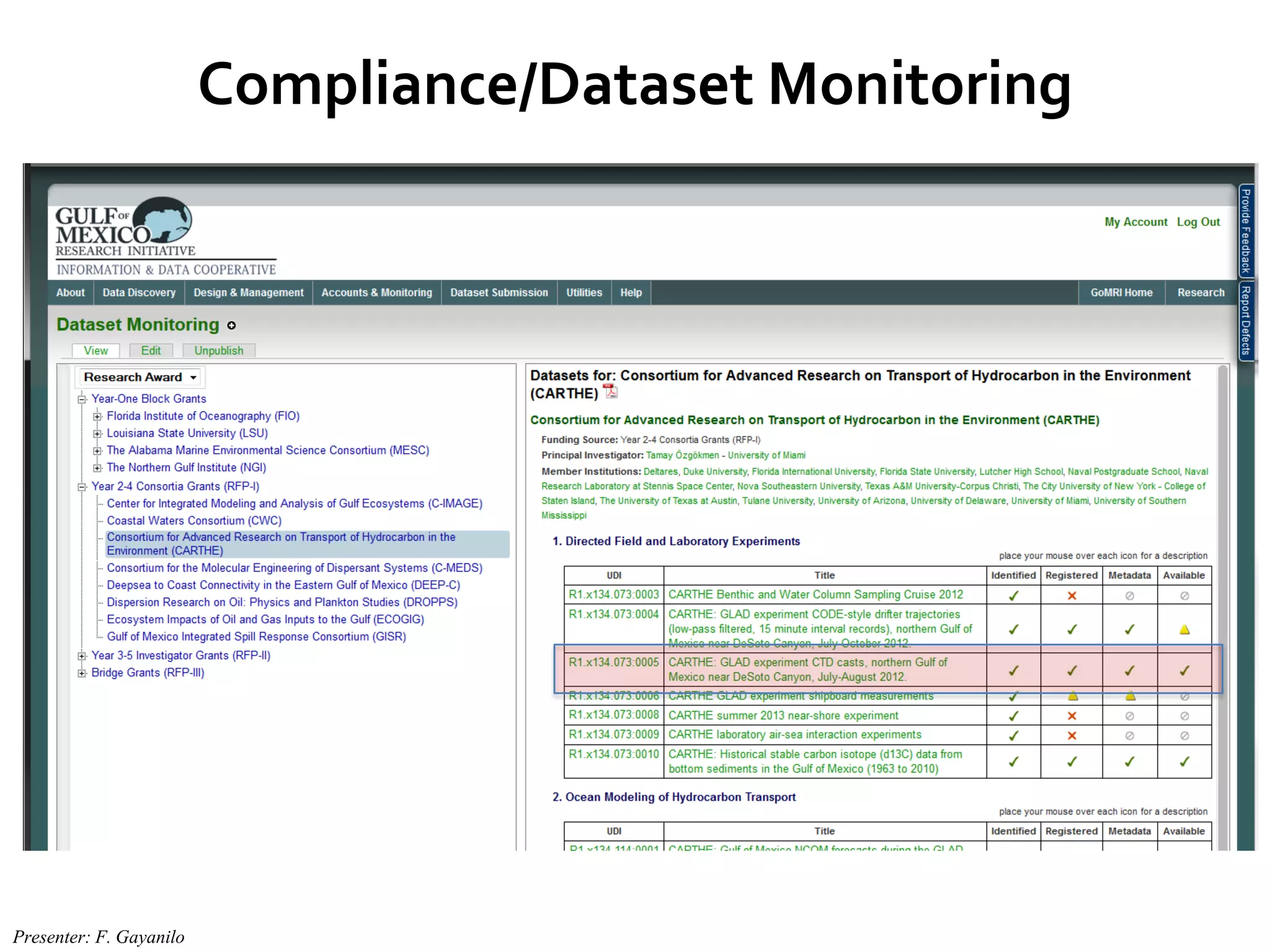Select the C-MEDS consortium tree item
The width and height of the screenshot is (1270, 952).
point(295,568)
